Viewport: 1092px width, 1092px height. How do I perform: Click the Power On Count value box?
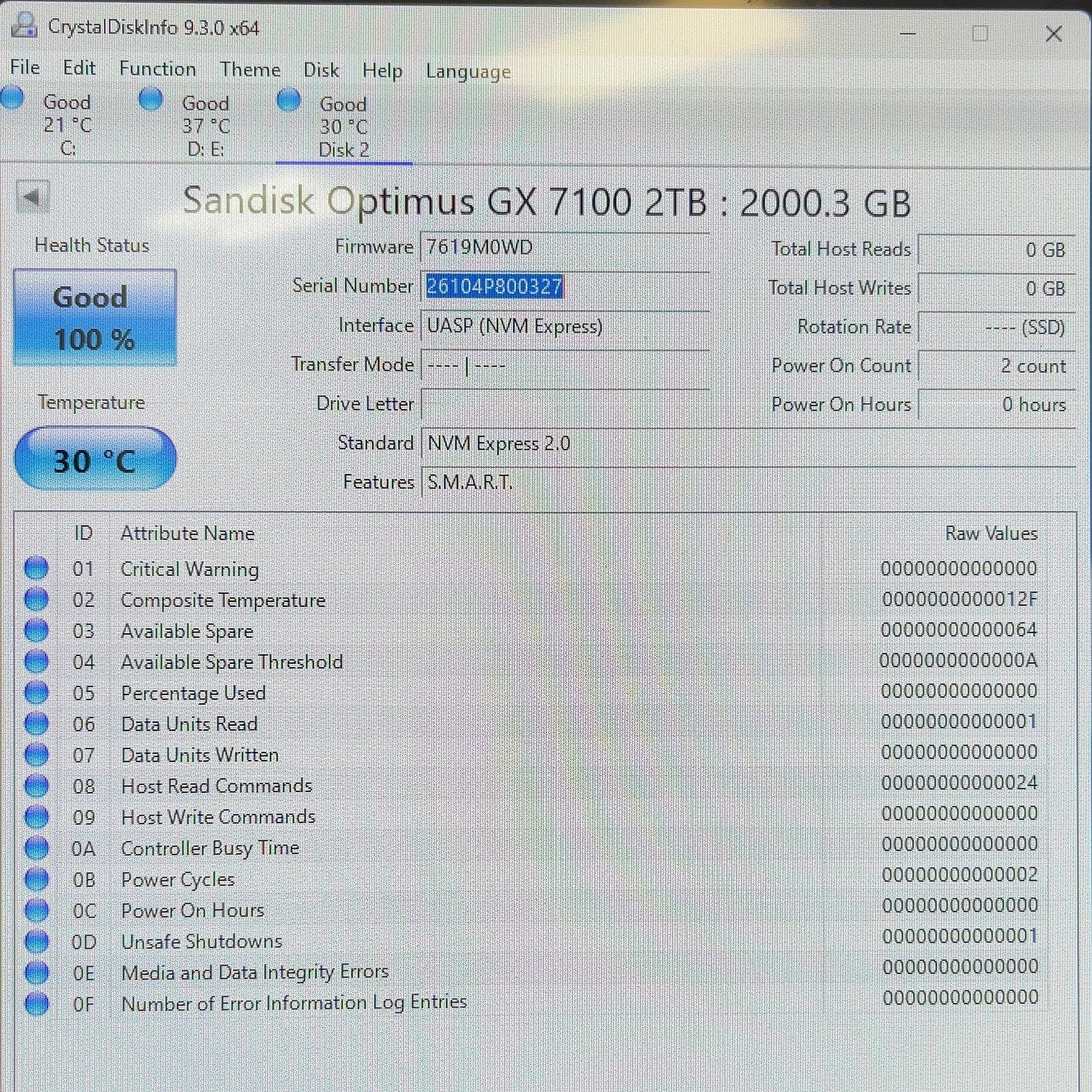[997, 366]
